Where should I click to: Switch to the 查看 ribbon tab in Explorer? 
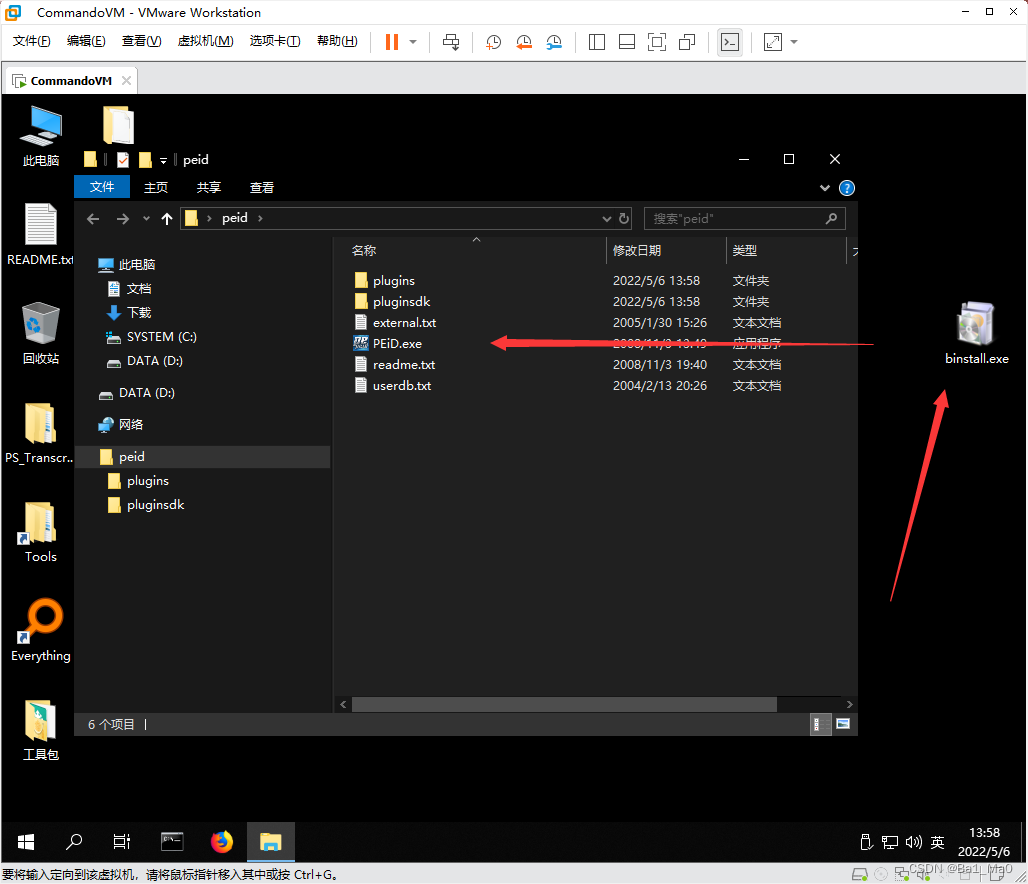coord(262,188)
